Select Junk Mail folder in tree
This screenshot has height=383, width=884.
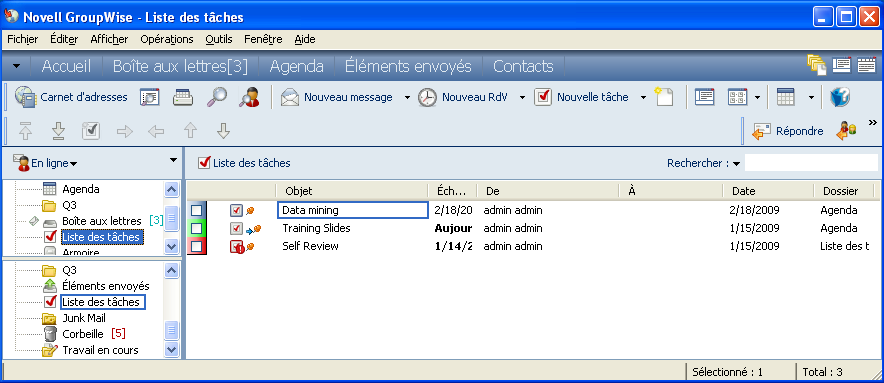point(84,318)
